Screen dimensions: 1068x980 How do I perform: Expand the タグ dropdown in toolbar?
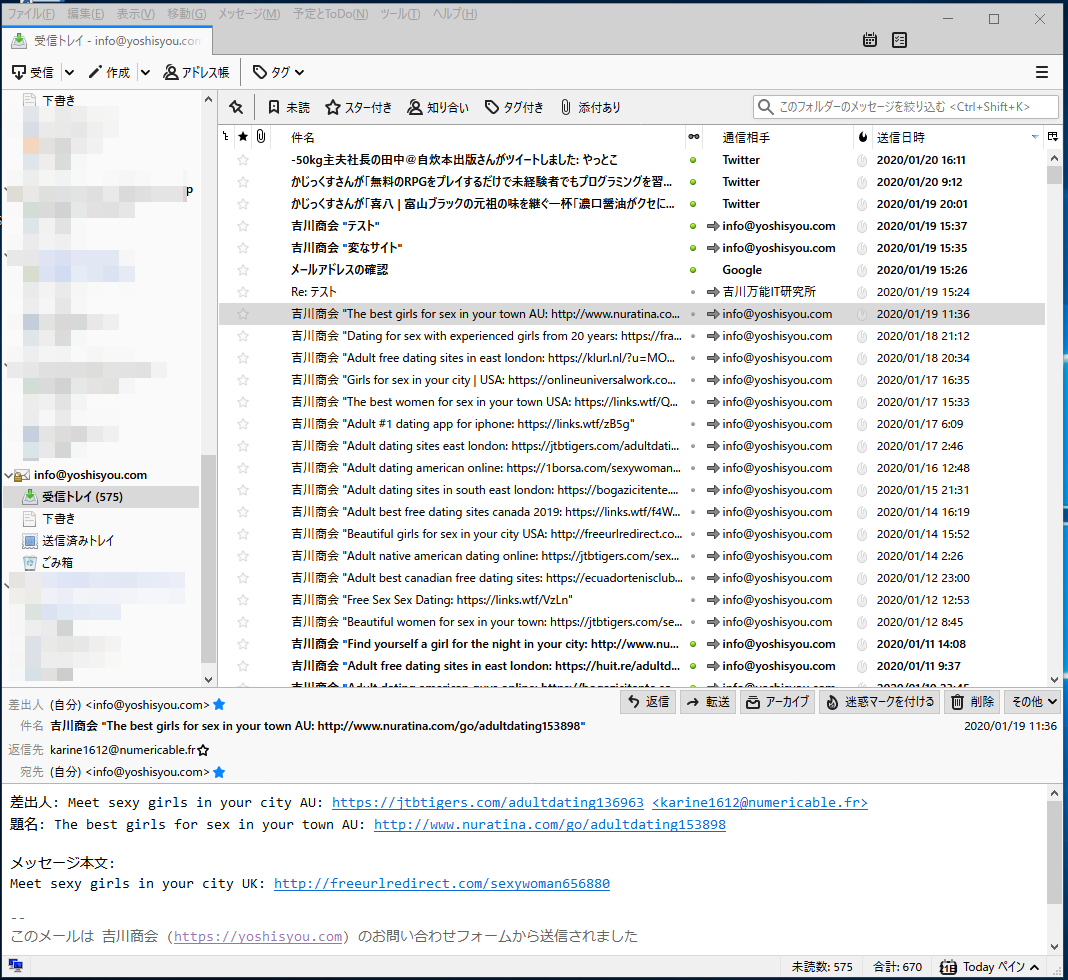[x=279, y=72]
